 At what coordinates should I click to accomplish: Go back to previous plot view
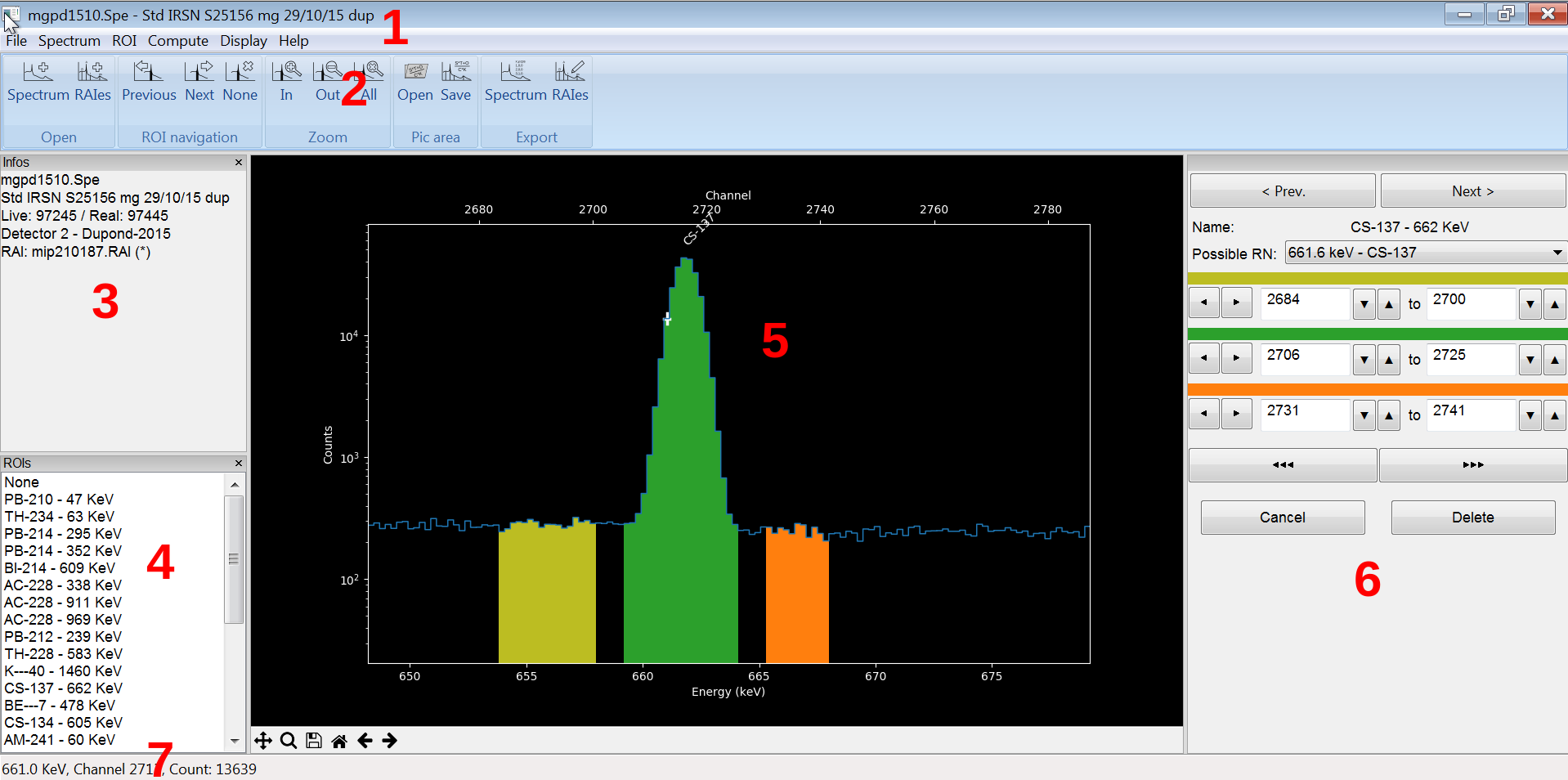[x=365, y=741]
